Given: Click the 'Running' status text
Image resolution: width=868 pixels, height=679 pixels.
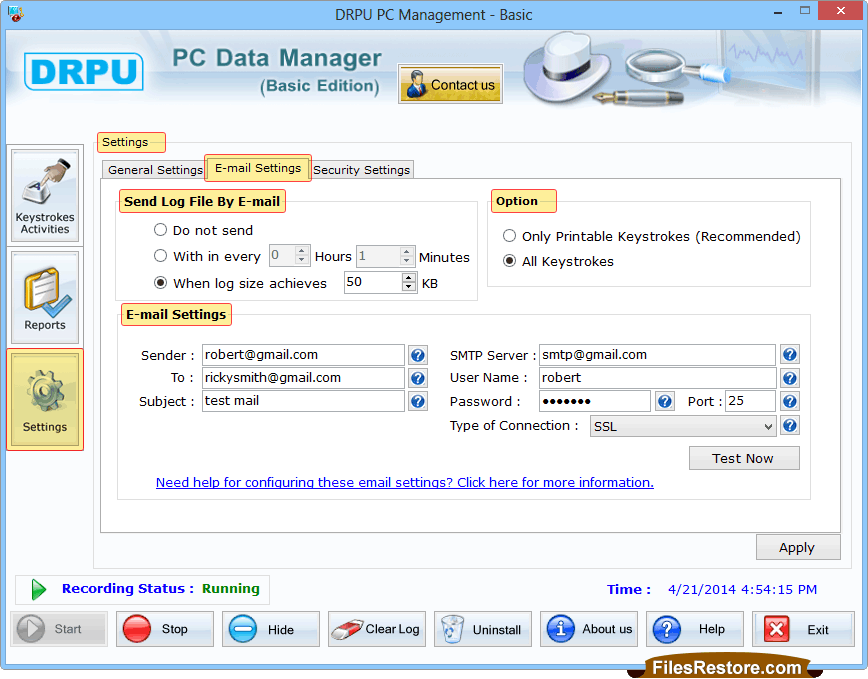Looking at the screenshot, I should coord(231,589).
